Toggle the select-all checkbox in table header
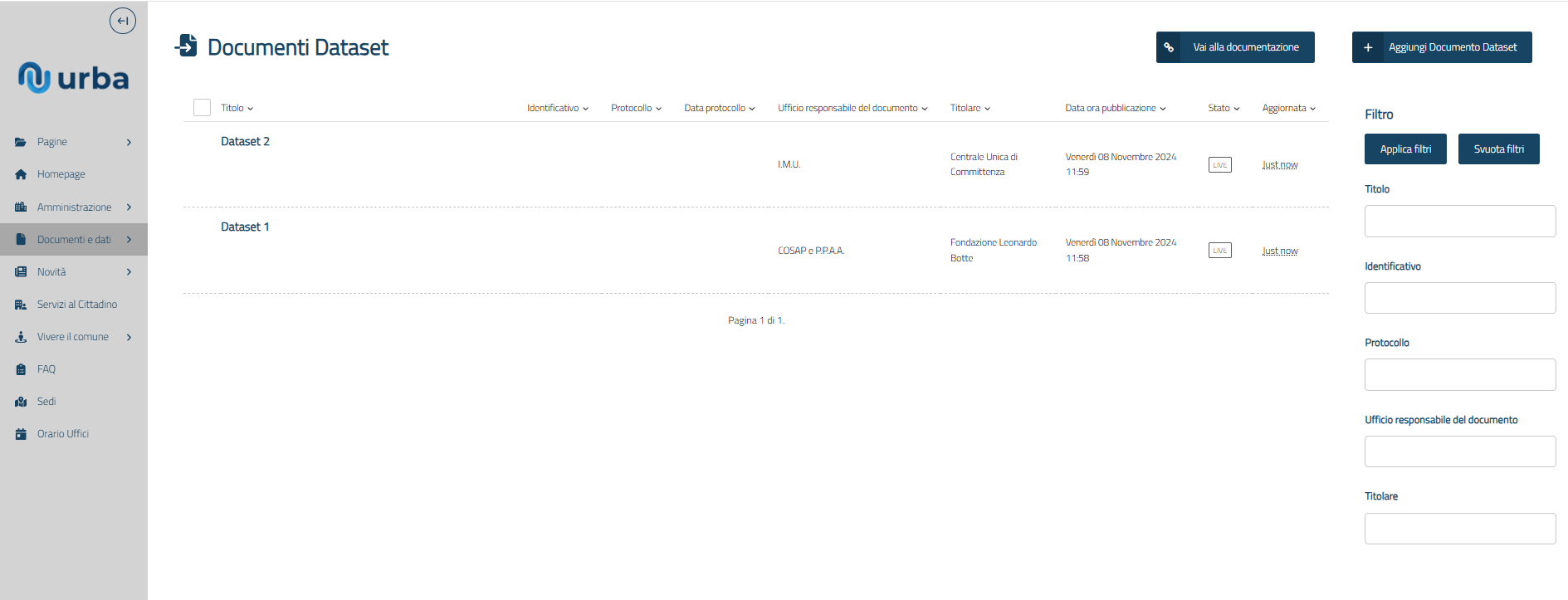 click(x=202, y=108)
